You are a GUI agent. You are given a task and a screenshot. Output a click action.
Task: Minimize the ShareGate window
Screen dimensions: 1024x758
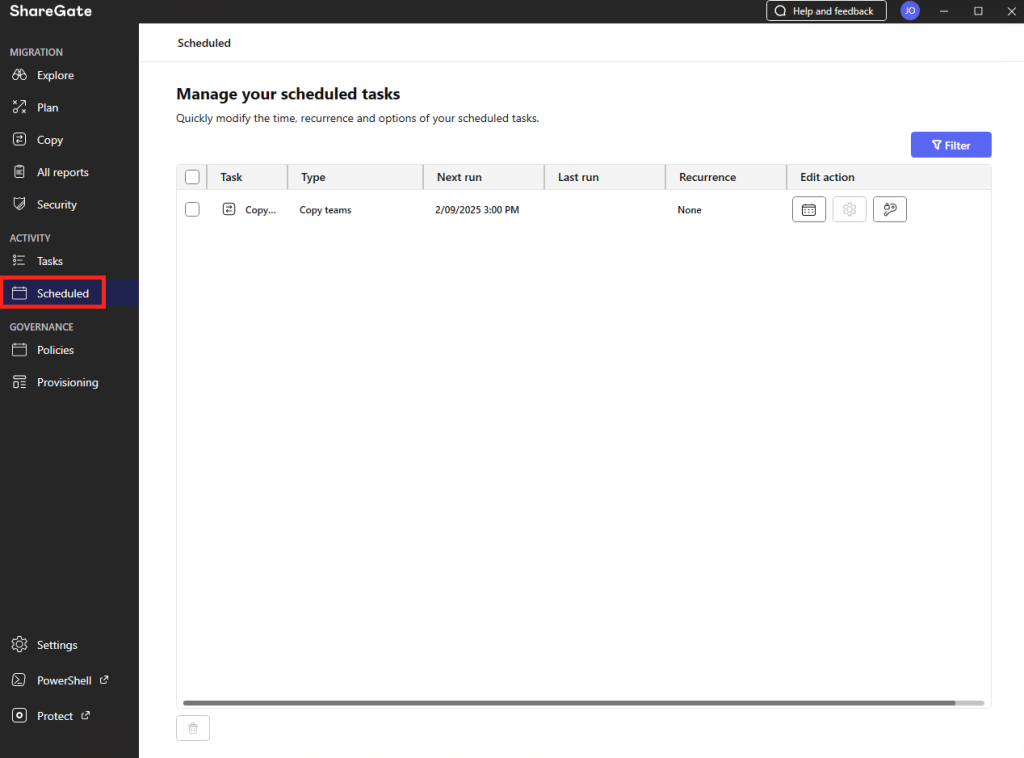click(944, 11)
